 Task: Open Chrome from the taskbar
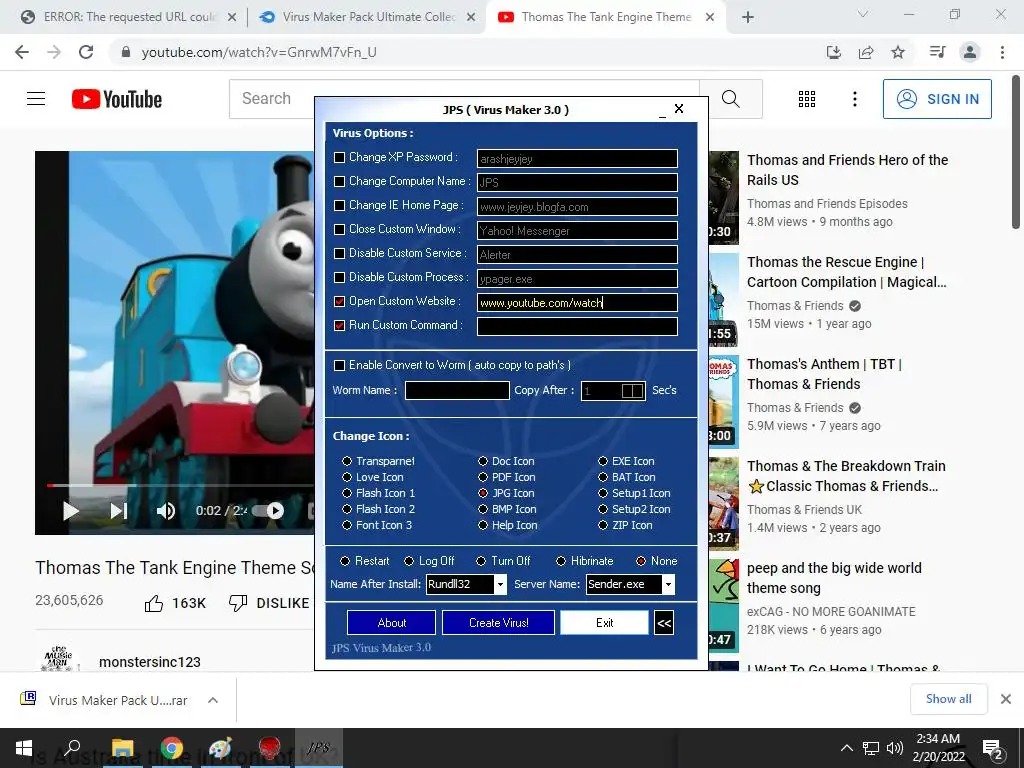(172, 748)
